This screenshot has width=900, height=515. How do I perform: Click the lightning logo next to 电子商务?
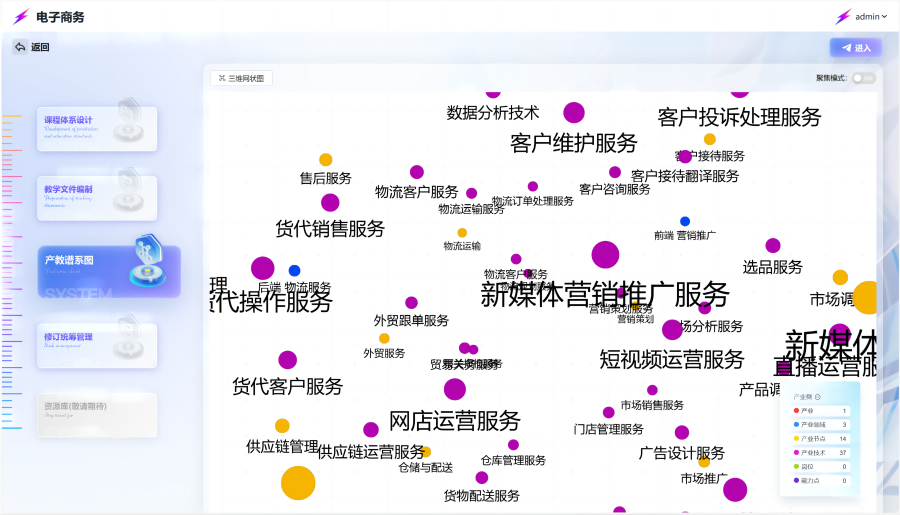pos(21,17)
